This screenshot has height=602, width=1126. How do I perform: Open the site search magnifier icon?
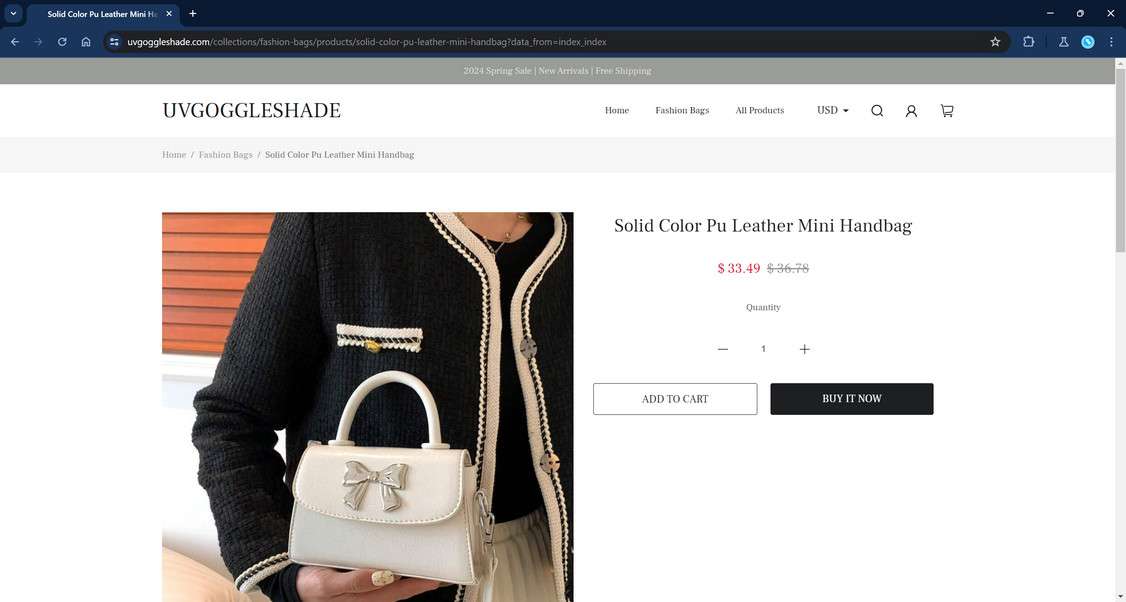877,111
